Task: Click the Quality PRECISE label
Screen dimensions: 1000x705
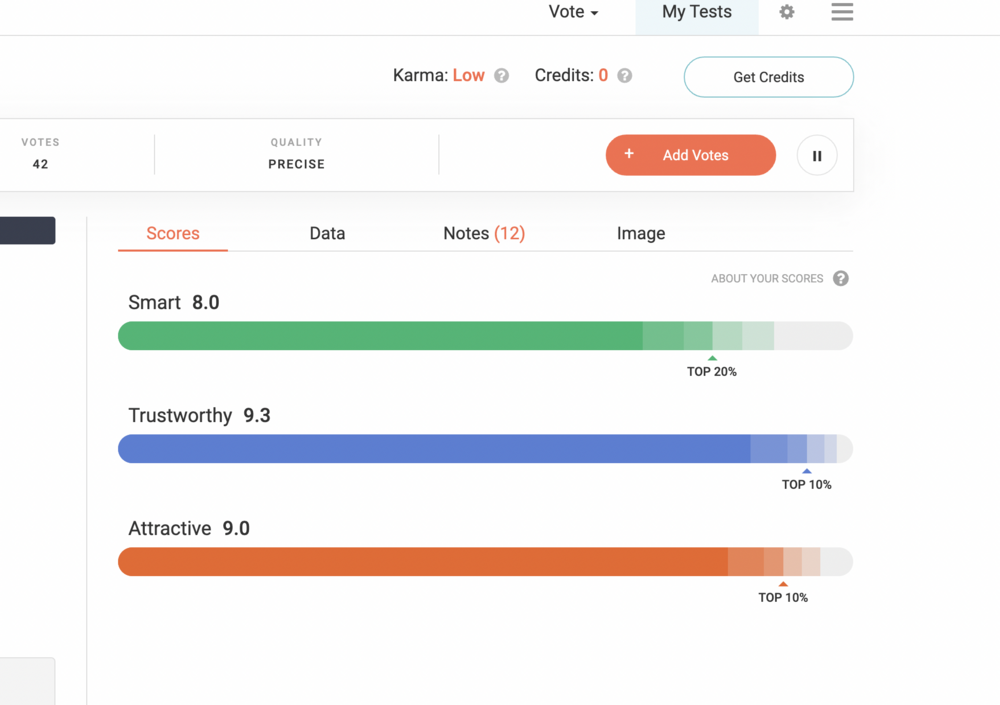Action: (297, 164)
